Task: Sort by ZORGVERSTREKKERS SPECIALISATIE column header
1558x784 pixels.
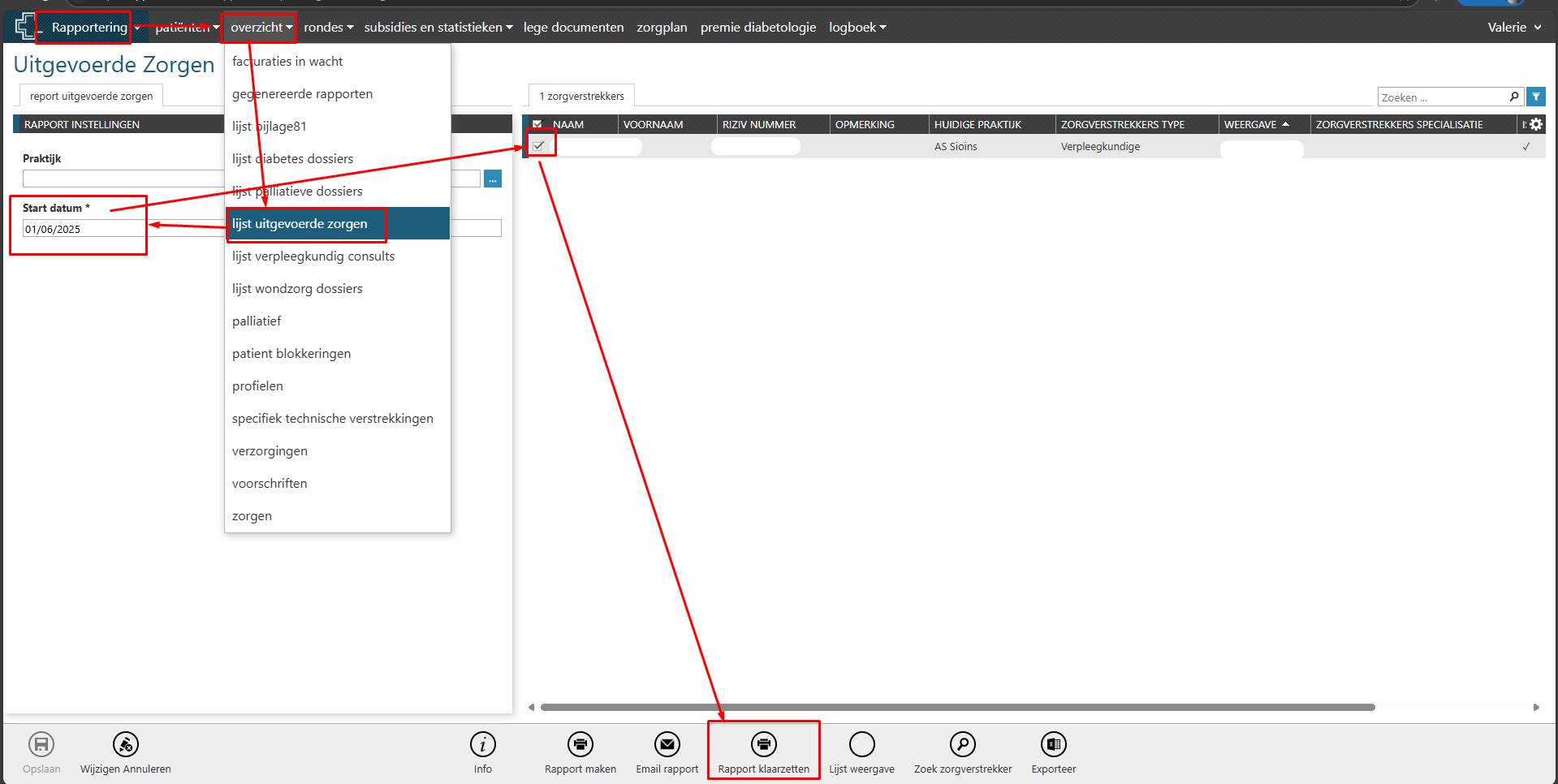Action: (x=1413, y=124)
